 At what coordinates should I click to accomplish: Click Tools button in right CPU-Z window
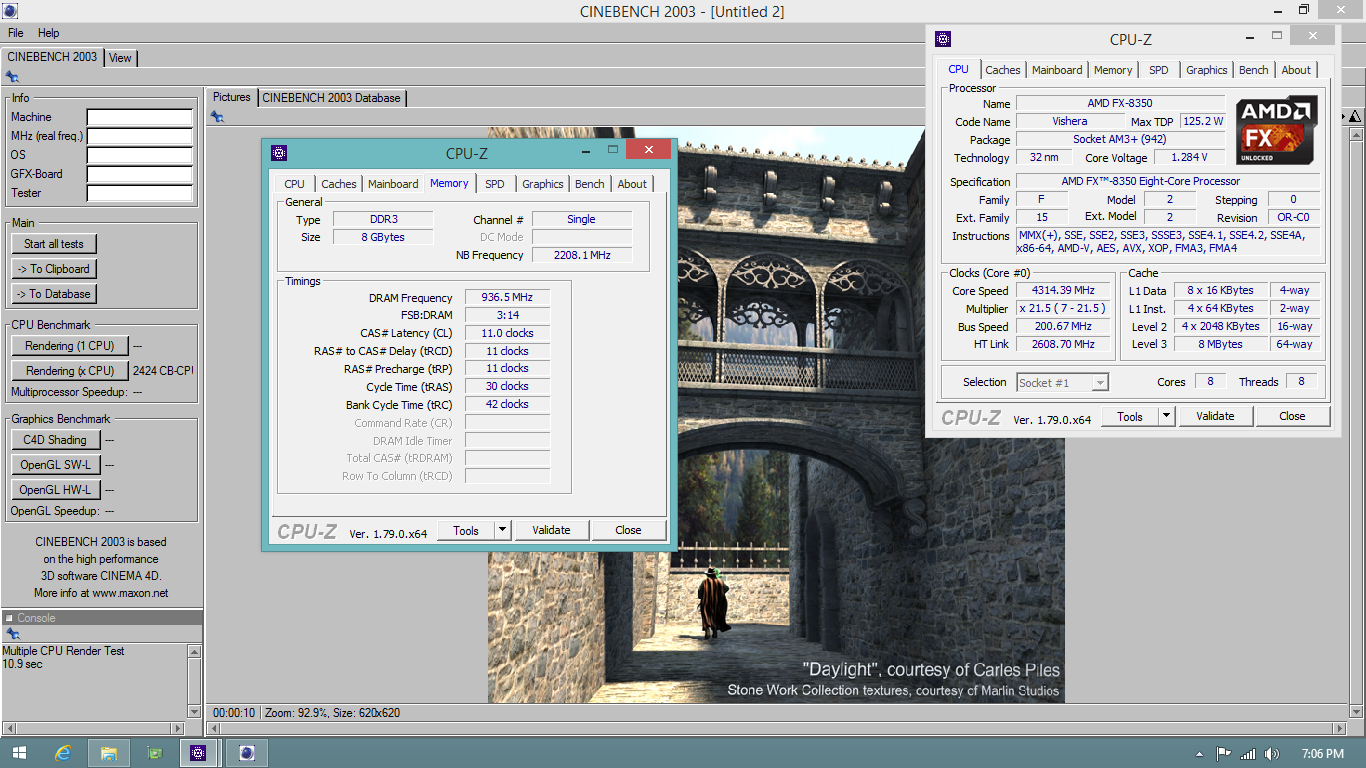coord(1130,416)
